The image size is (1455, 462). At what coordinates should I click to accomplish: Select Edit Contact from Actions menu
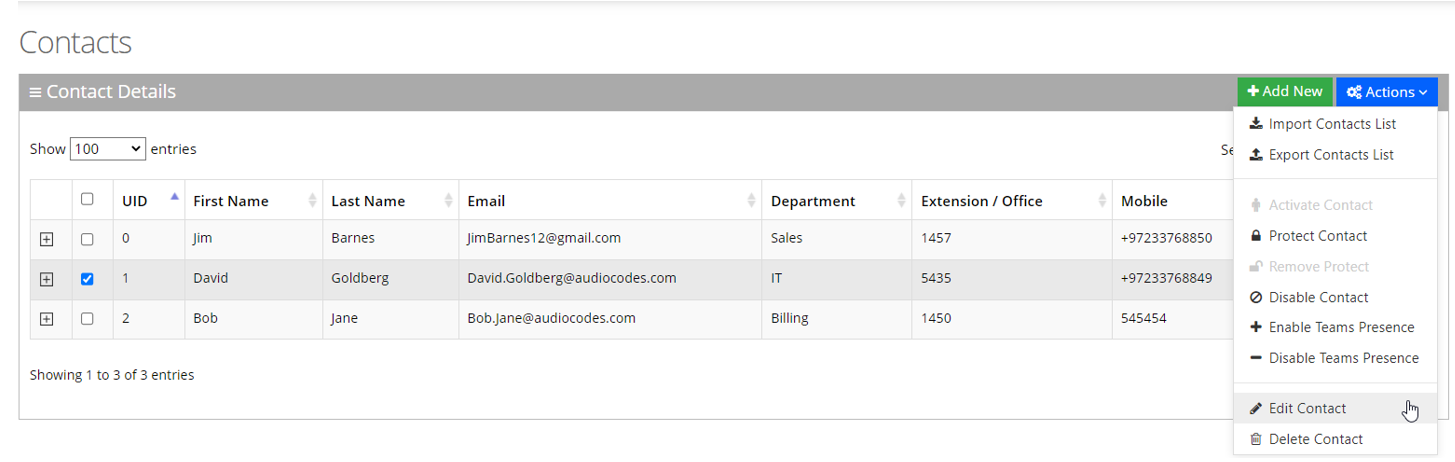(x=1307, y=408)
